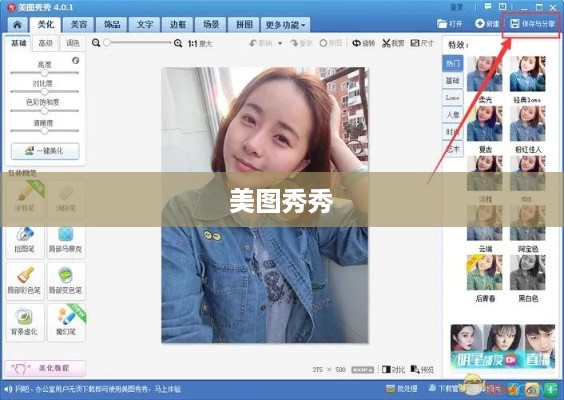The height and width of the screenshot is (400, 564).
Task: Click the 重做 redo button
Action: click(301, 43)
